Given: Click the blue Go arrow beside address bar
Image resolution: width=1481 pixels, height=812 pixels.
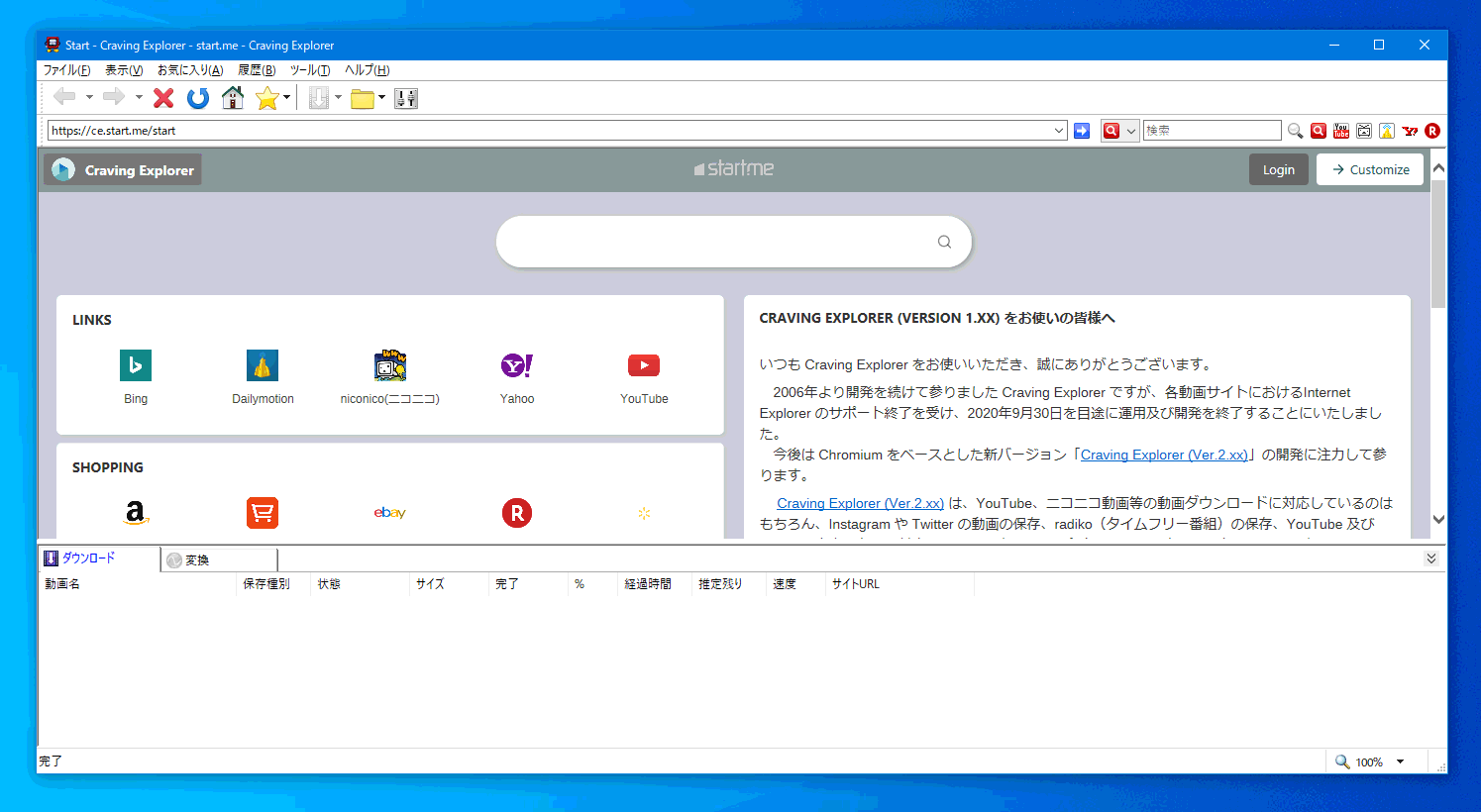Looking at the screenshot, I should [1082, 131].
